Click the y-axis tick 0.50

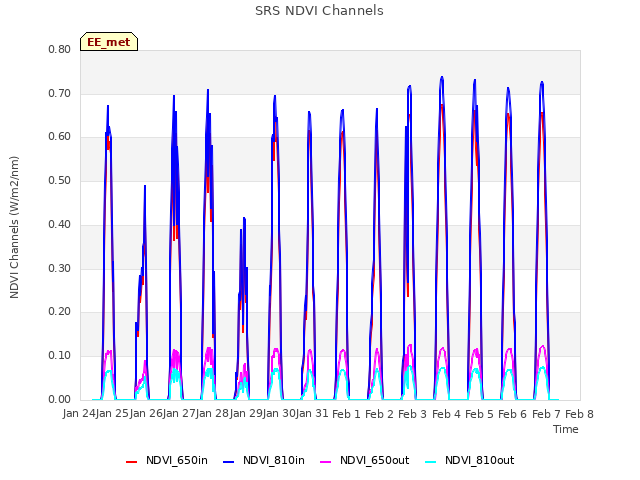60,180
